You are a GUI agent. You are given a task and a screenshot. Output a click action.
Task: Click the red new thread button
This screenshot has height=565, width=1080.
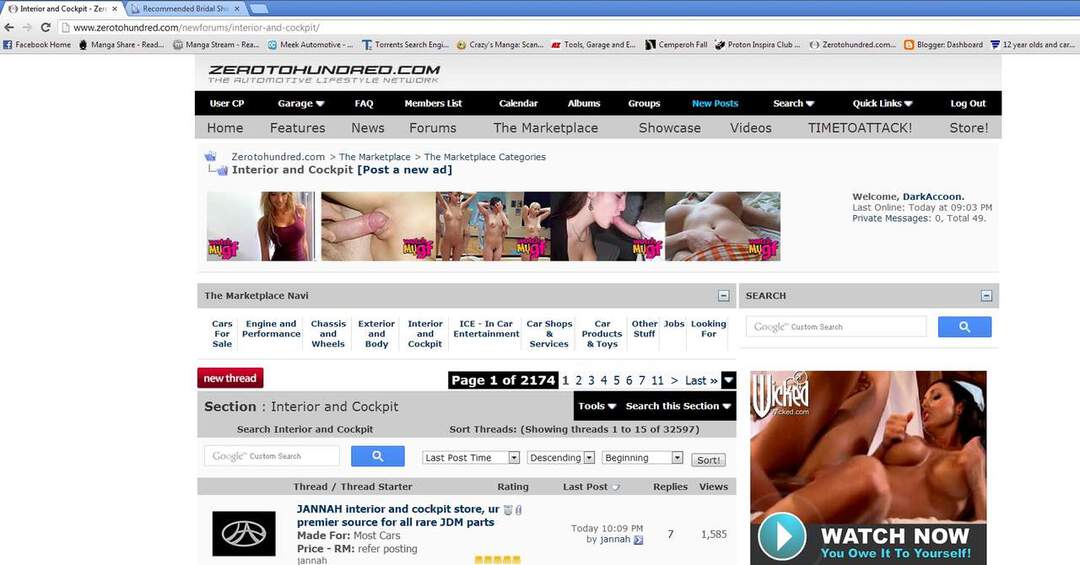tap(230, 378)
